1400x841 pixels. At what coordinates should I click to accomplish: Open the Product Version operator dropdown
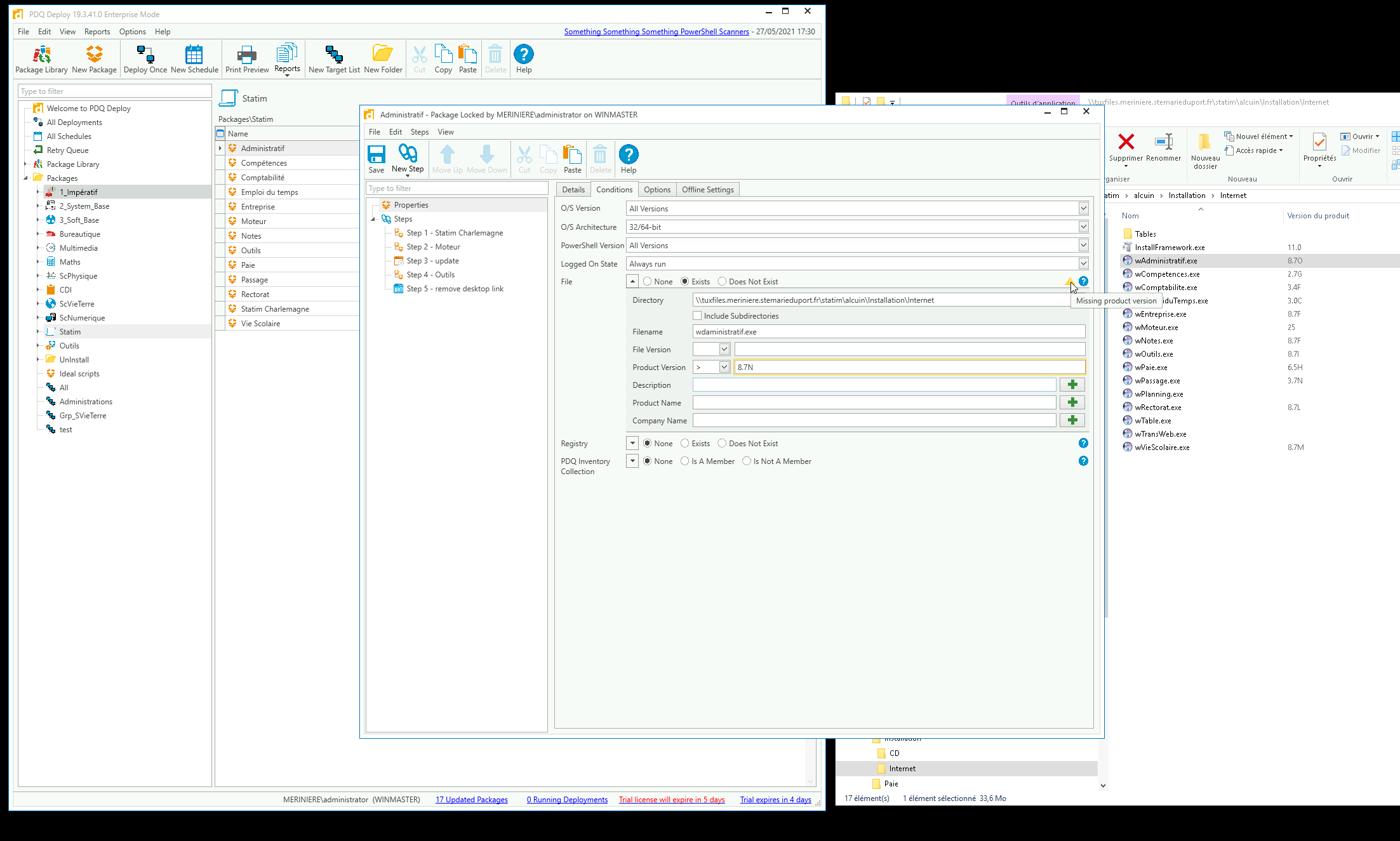(724, 367)
